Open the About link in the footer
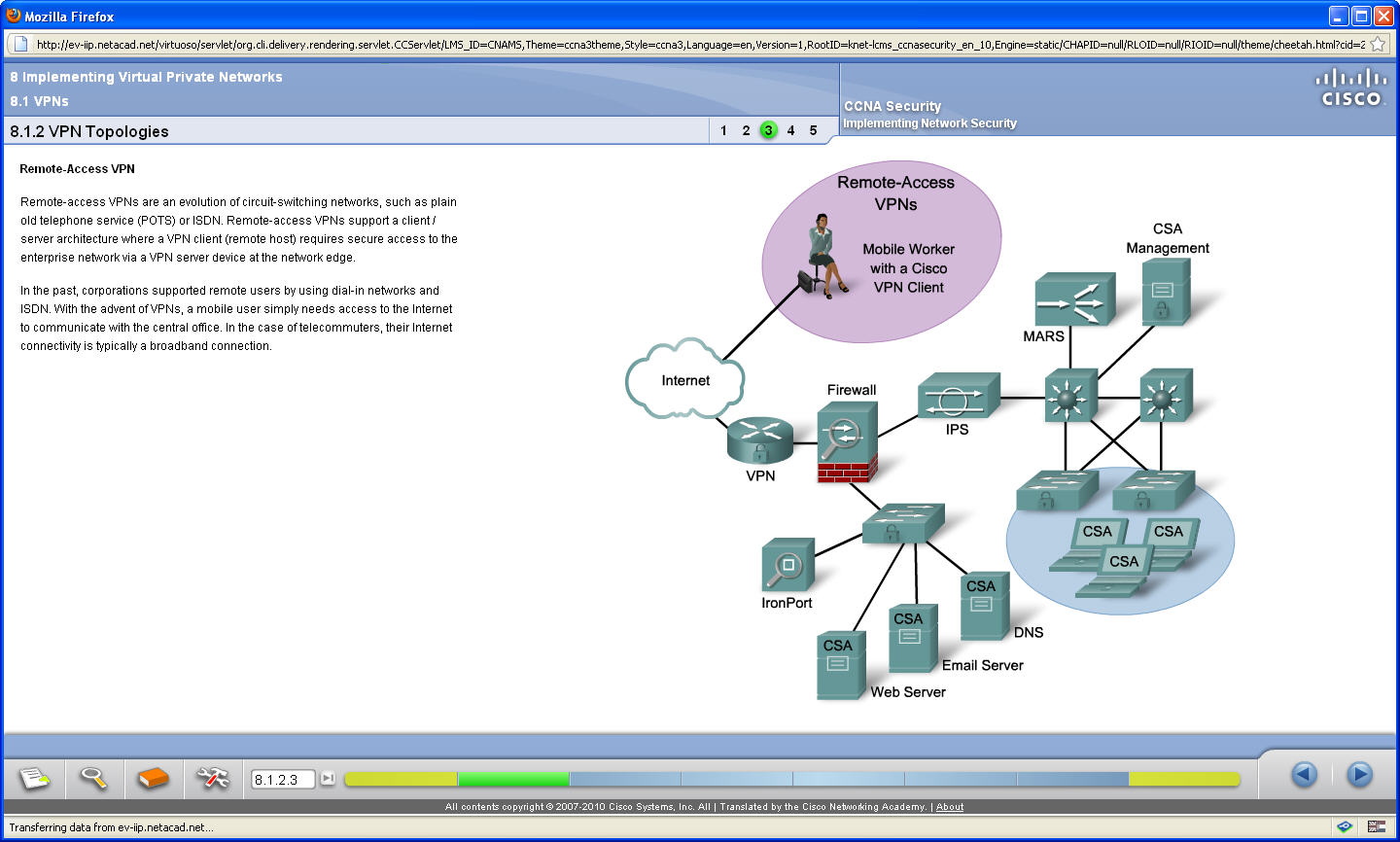Screen dimensions: 1400x842 [950, 807]
